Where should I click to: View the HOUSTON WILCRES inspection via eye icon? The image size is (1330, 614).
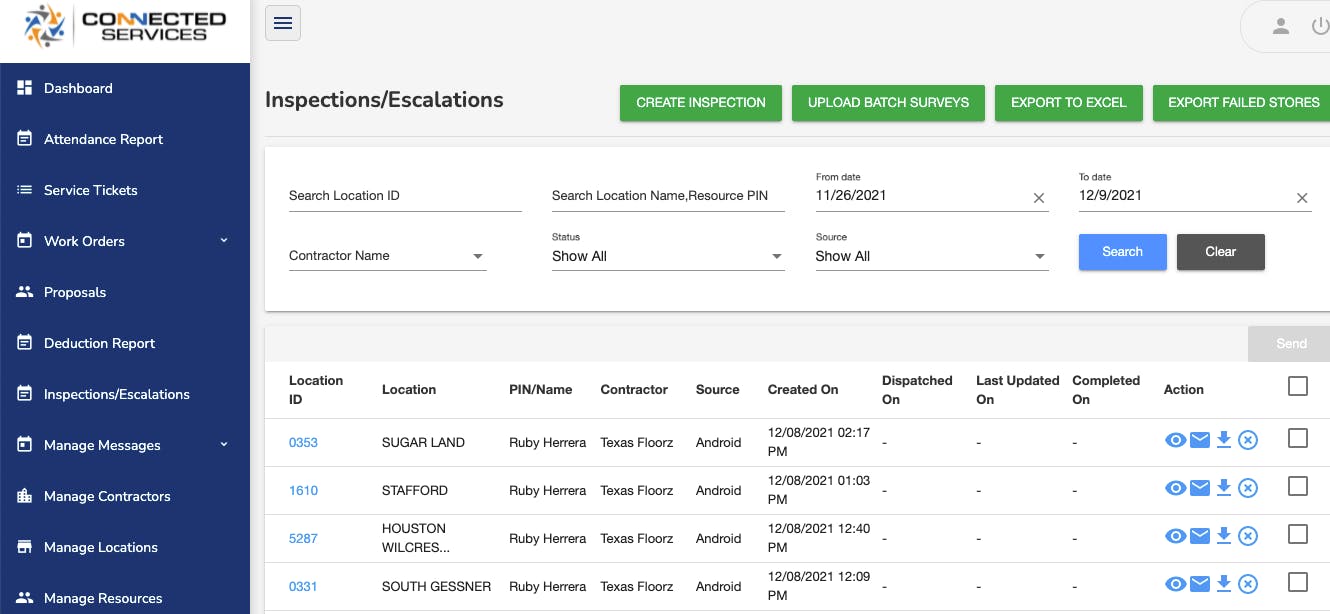(1176, 536)
